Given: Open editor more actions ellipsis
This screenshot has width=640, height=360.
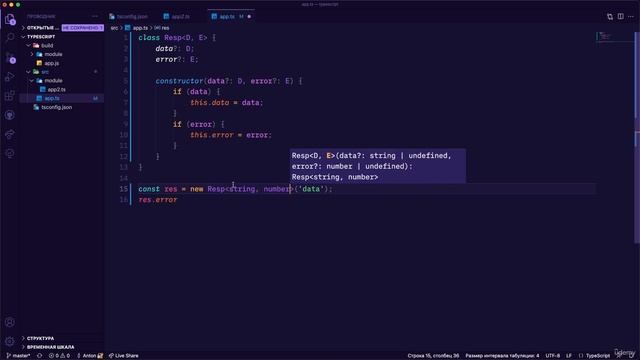Looking at the screenshot, I should [631, 16].
